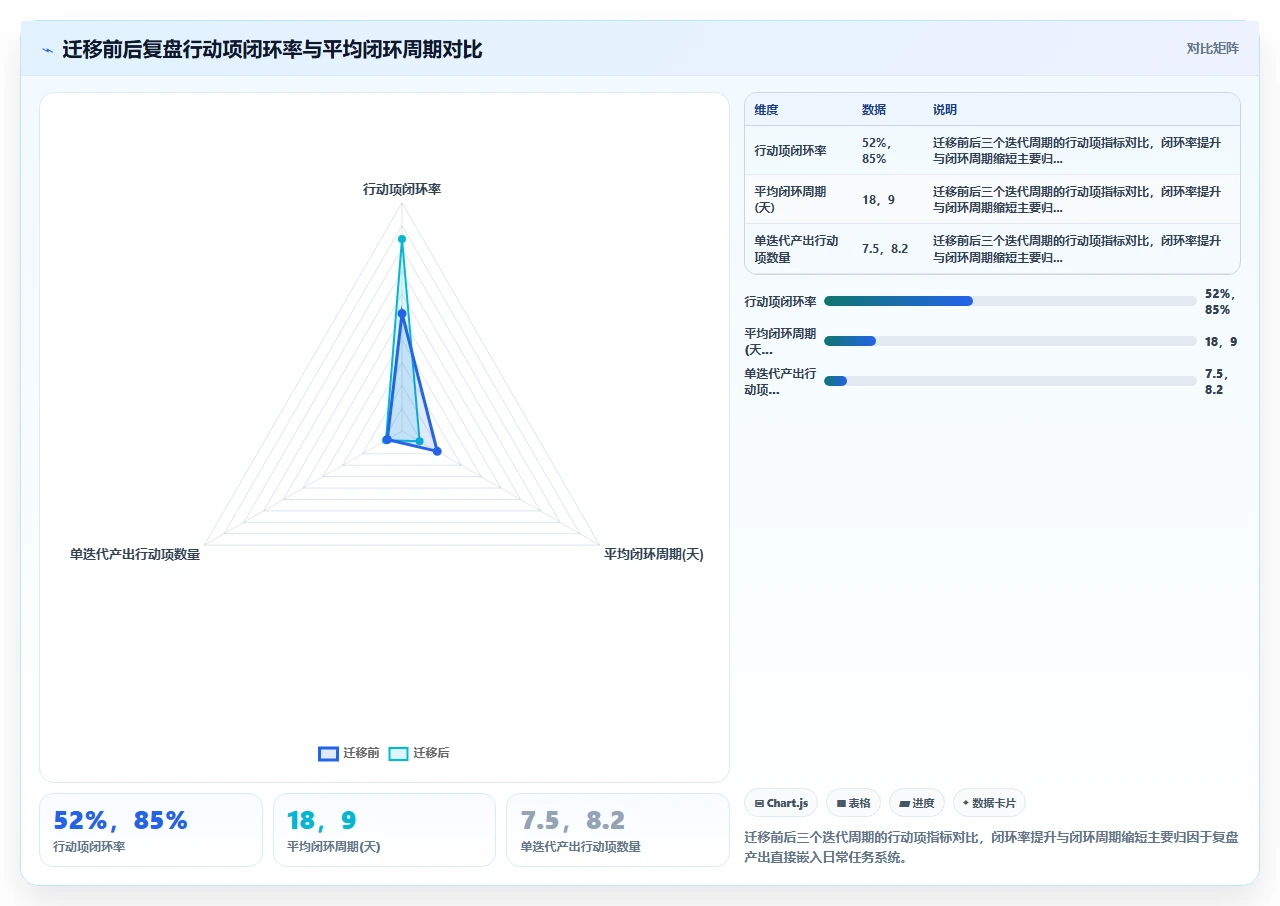Click the 平均闭环周期 progress bar
This screenshot has width=1280, height=906.
(x=1010, y=341)
